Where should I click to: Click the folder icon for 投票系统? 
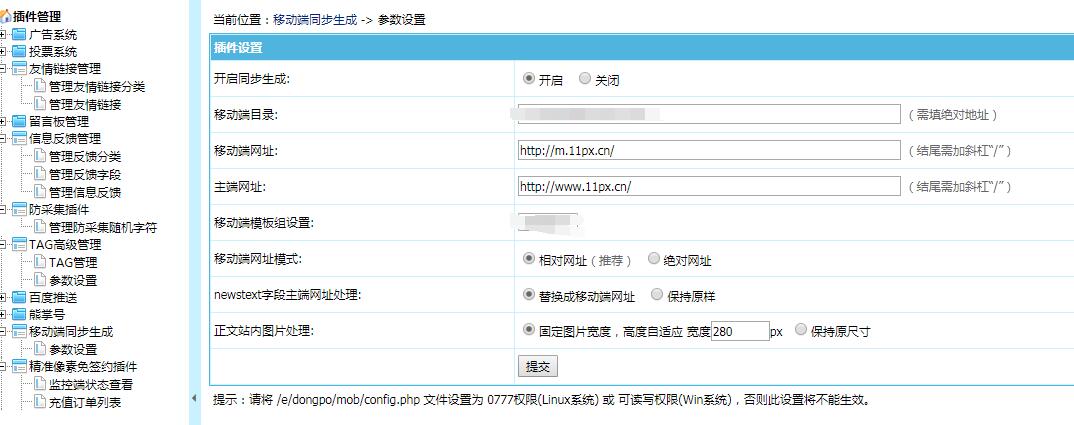pyautogui.click(x=19, y=51)
